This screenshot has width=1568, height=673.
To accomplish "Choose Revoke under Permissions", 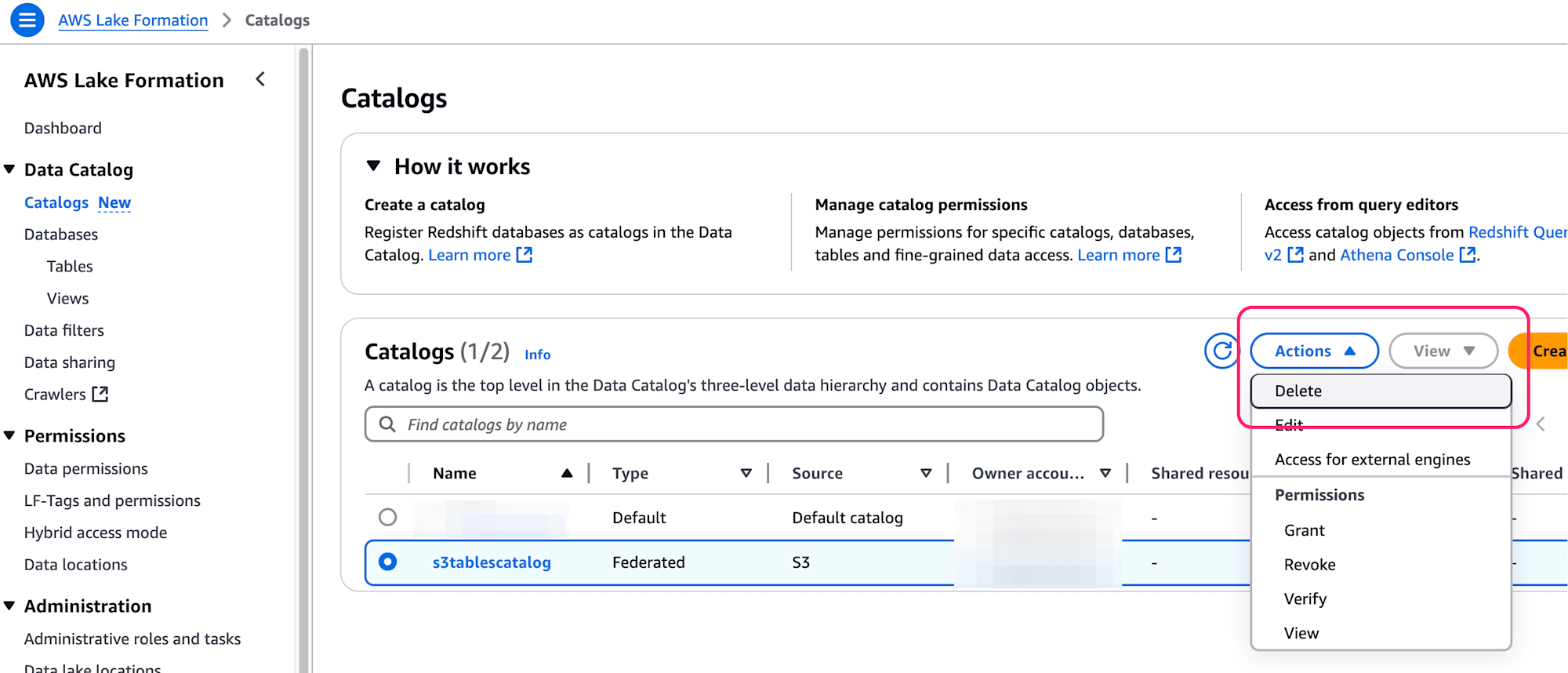I will pyautogui.click(x=1381, y=565).
